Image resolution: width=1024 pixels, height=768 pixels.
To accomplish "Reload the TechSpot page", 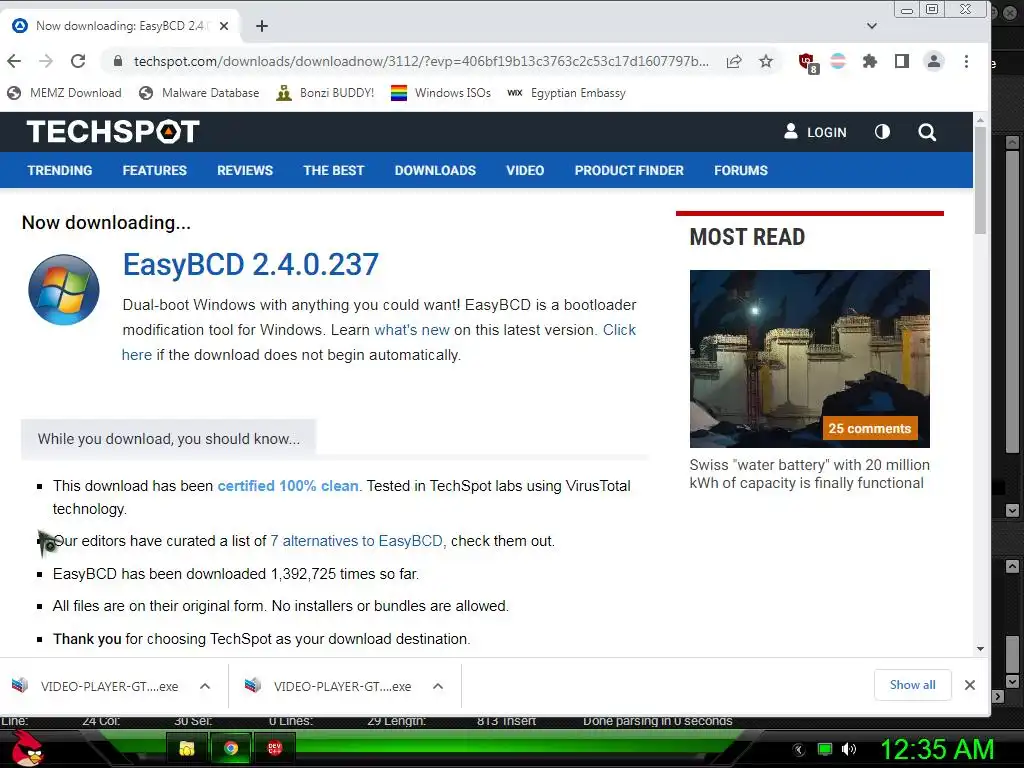I will 78,61.
